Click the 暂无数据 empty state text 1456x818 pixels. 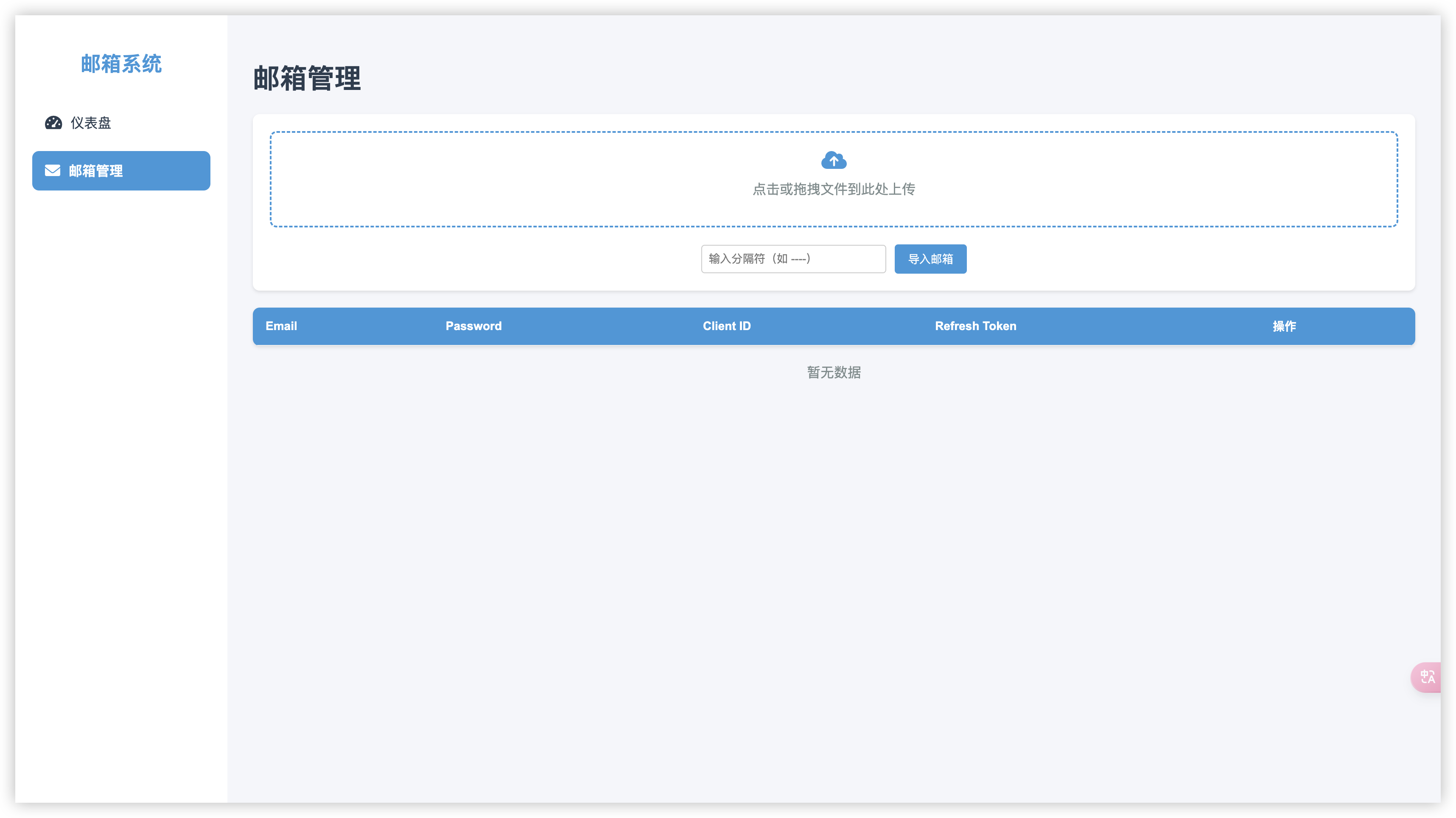833,372
